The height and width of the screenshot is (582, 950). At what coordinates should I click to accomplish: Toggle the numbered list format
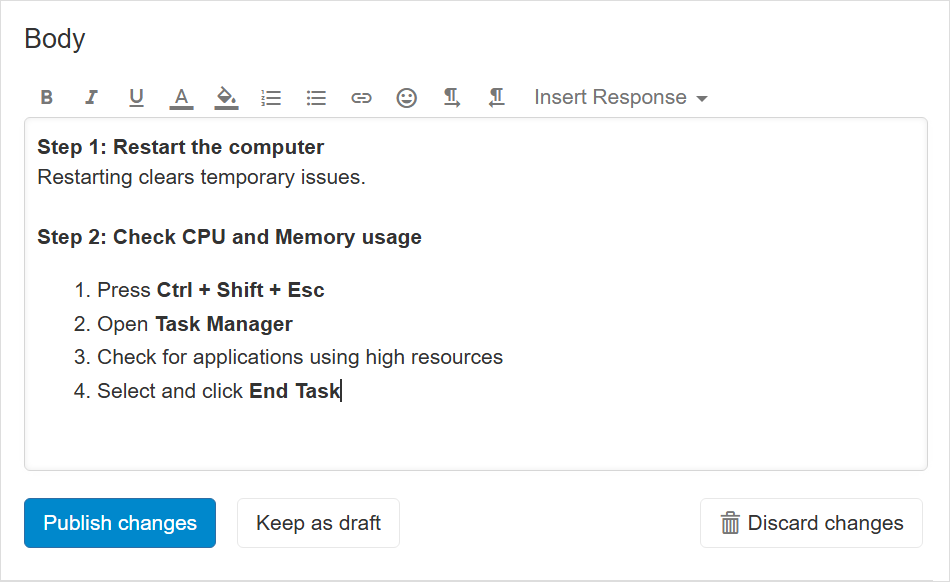[x=271, y=97]
